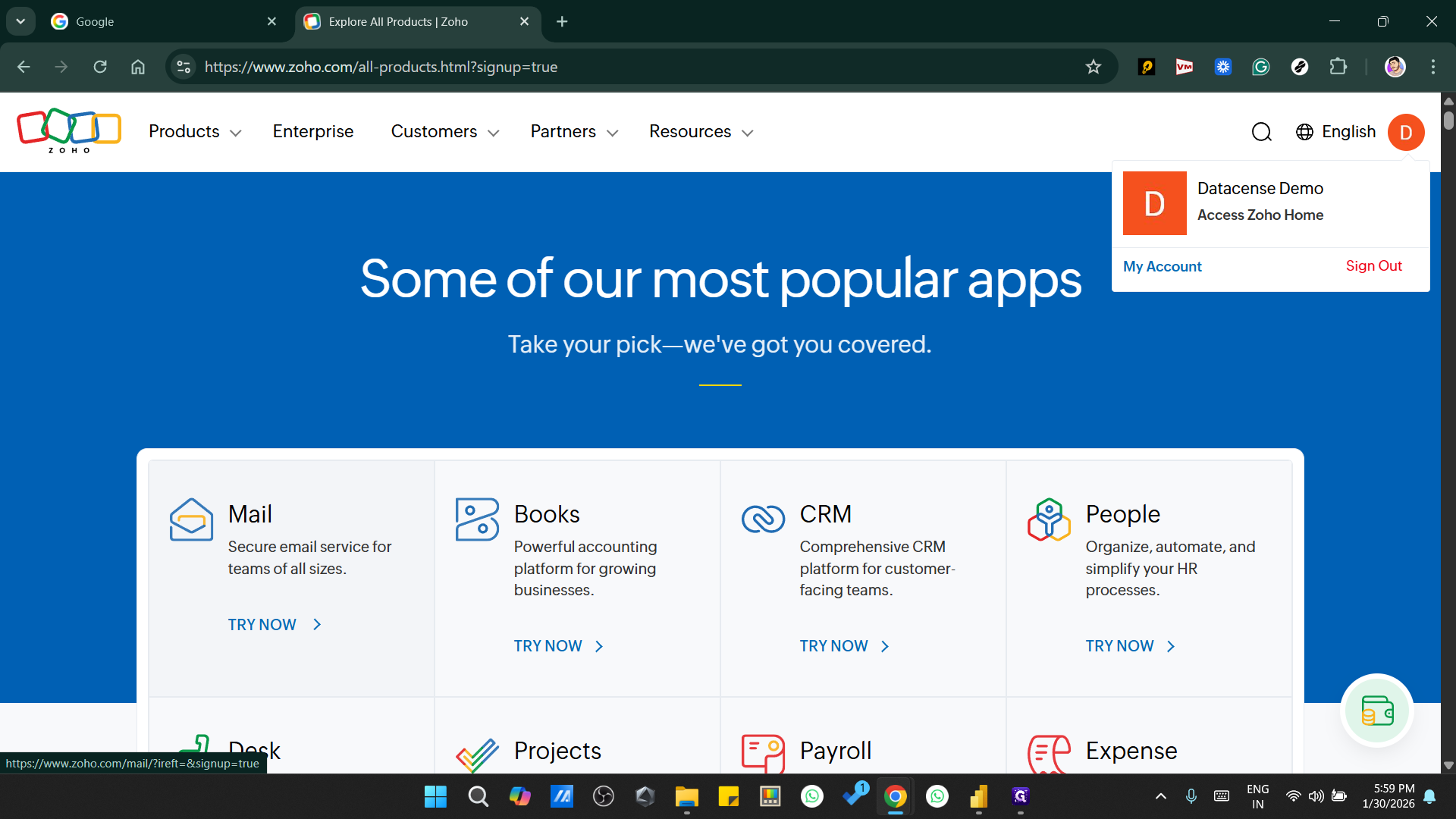Select the Enterprise menu item
1456x819 pixels.
click(312, 131)
